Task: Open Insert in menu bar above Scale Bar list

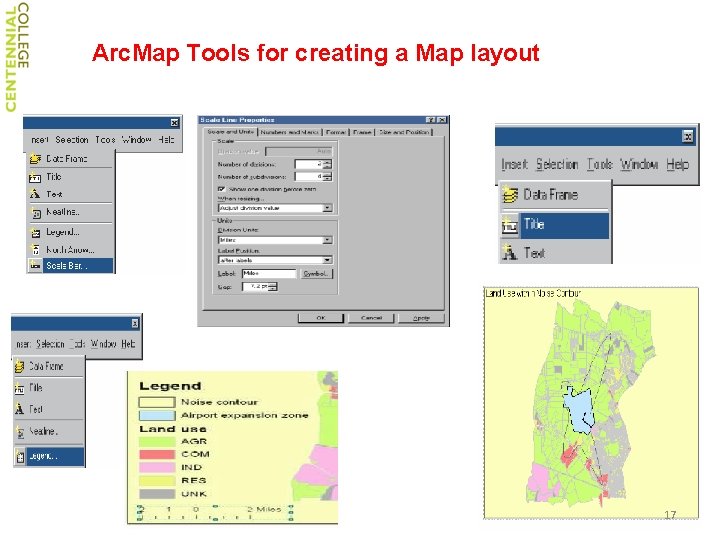Action: pyautogui.click(x=40, y=140)
